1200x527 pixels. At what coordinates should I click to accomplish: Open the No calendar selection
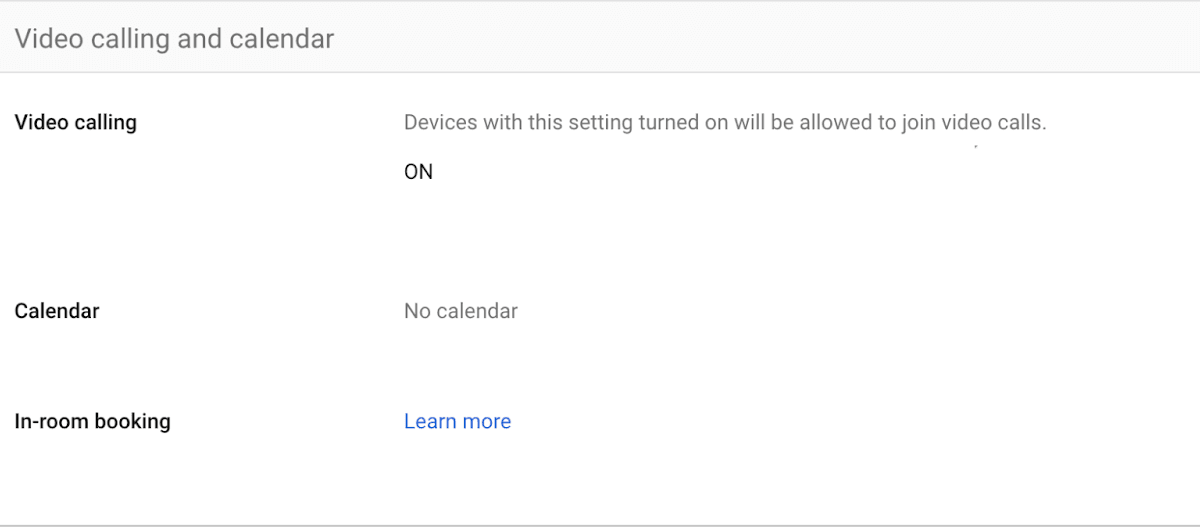pyautogui.click(x=460, y=311)
